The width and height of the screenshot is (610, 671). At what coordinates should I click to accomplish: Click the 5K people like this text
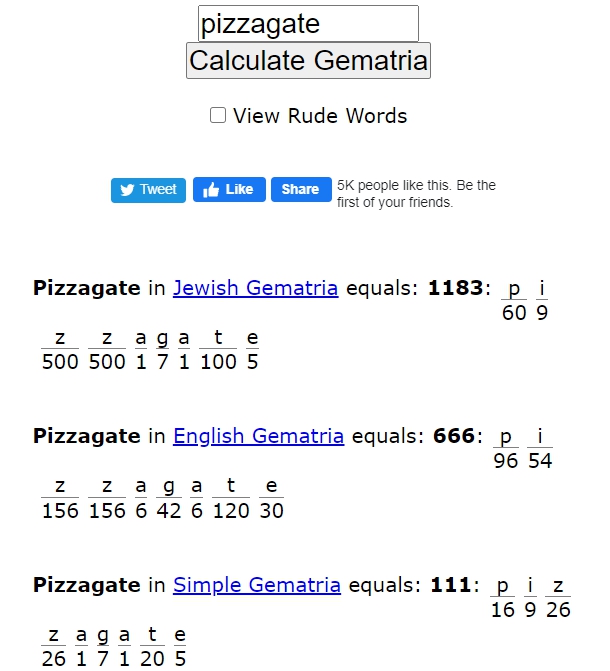[x=416, y=193]
